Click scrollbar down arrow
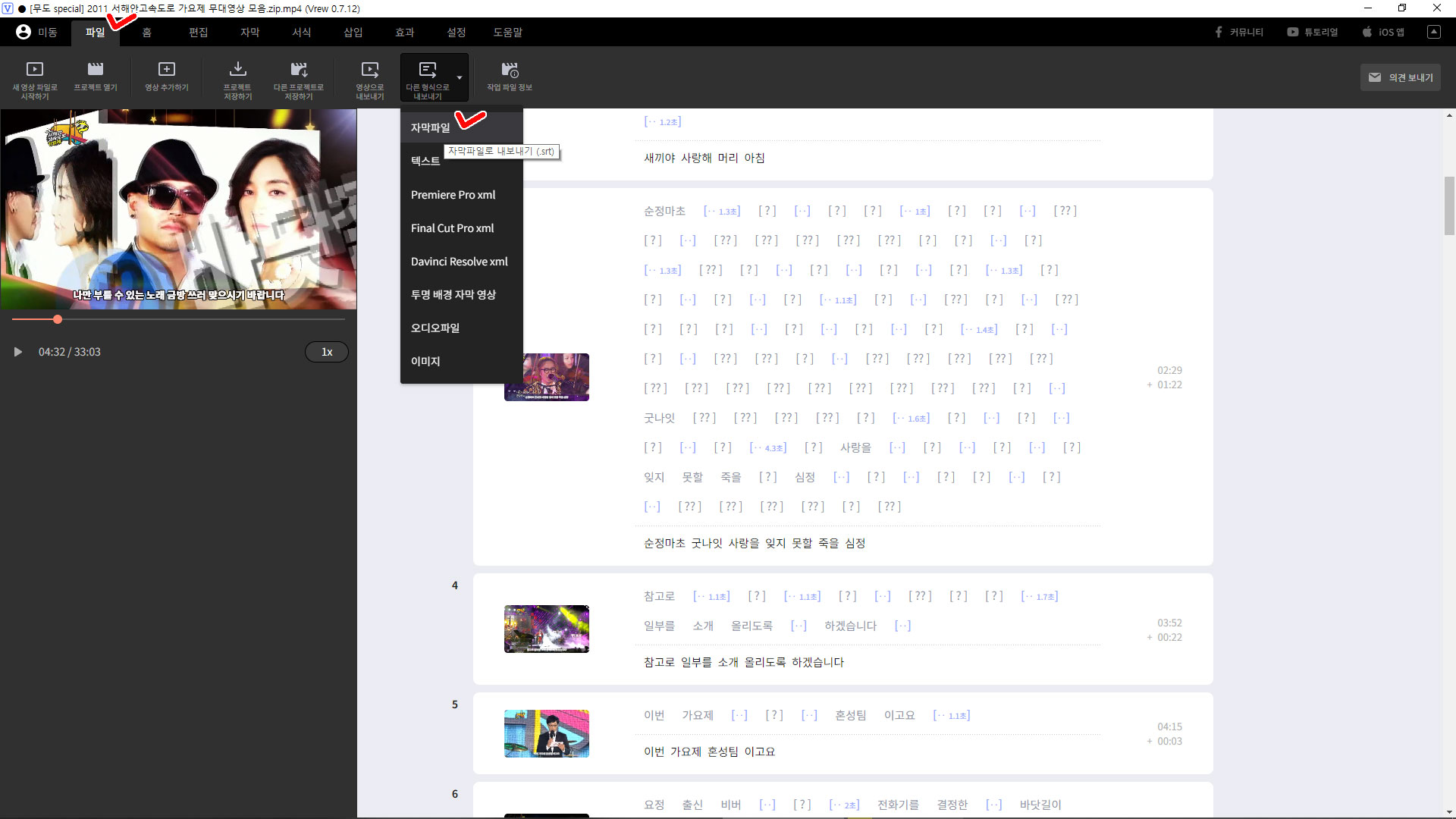The width and height of the screenshot is (1456, 819). pos(1449,812)
